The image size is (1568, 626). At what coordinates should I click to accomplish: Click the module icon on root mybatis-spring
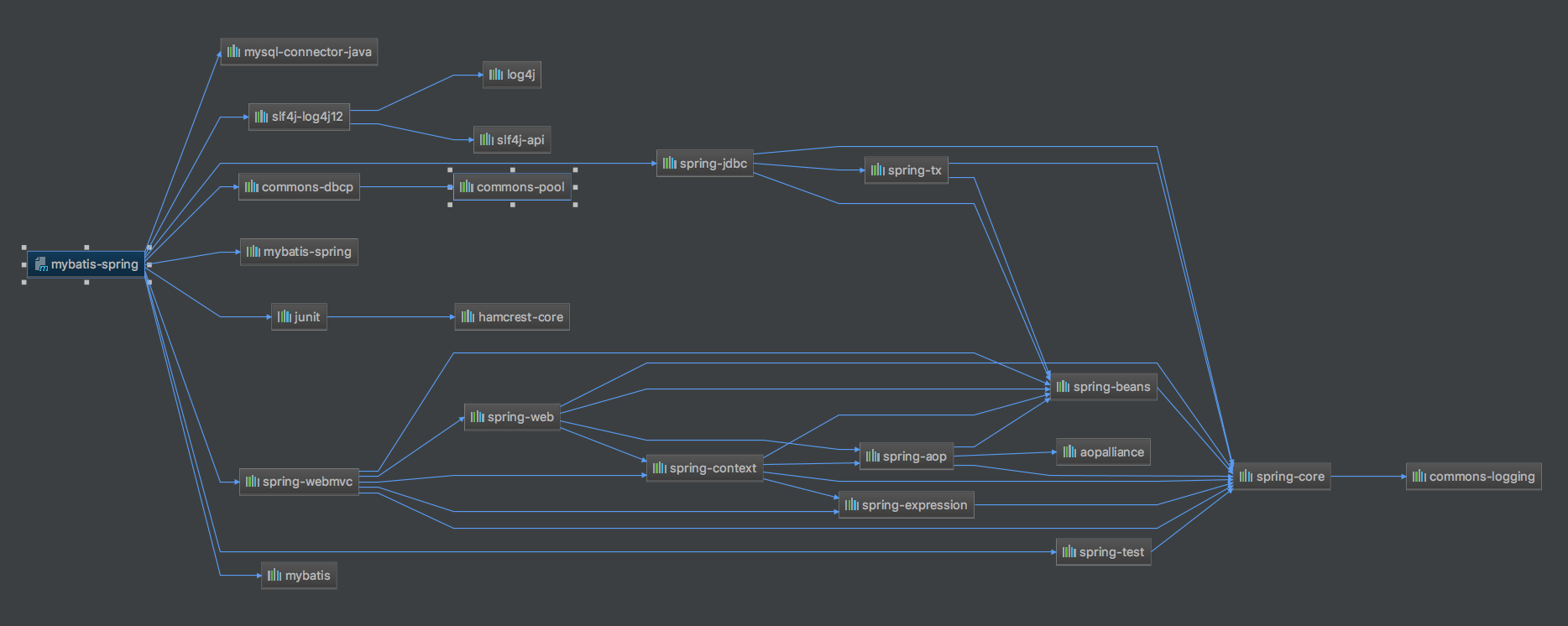(x=41, y=264)
